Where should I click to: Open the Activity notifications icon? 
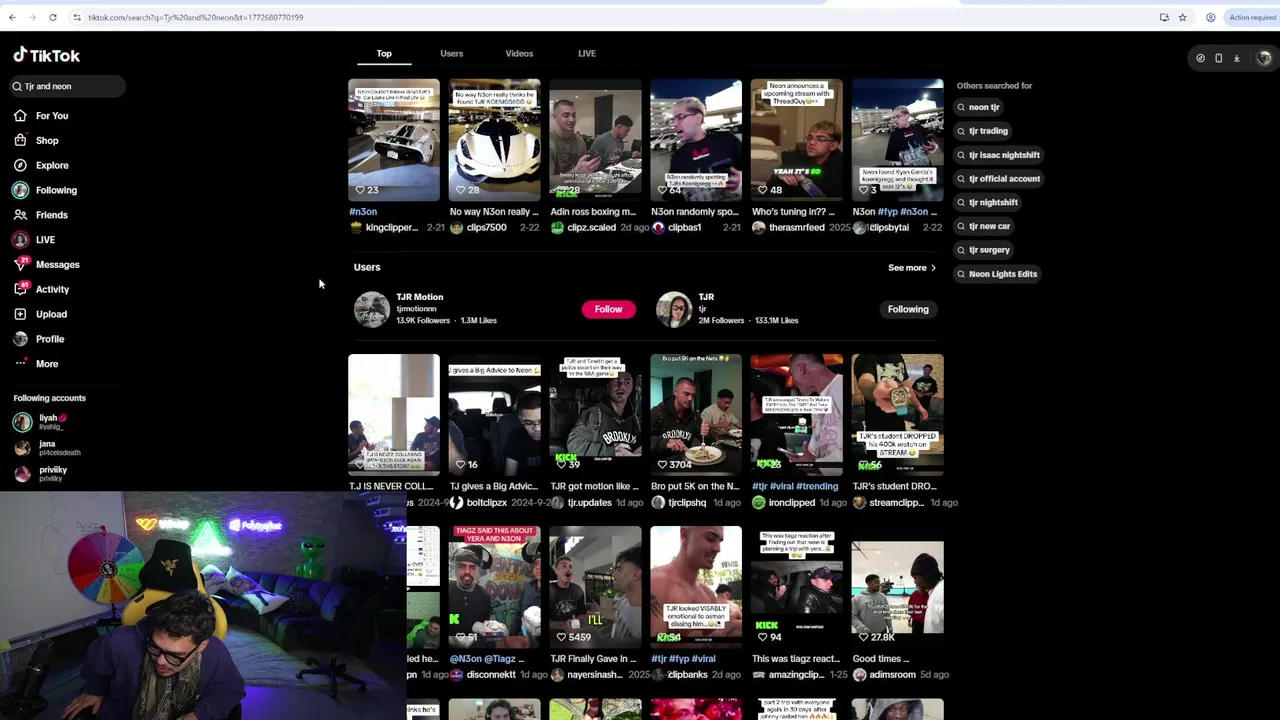[20, 289]
